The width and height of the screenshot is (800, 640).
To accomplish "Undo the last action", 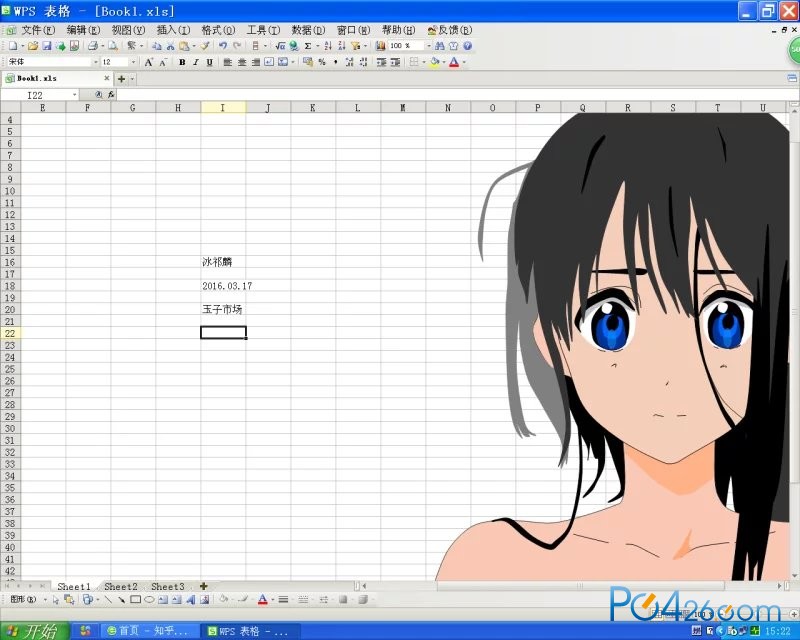I will 223,46.
